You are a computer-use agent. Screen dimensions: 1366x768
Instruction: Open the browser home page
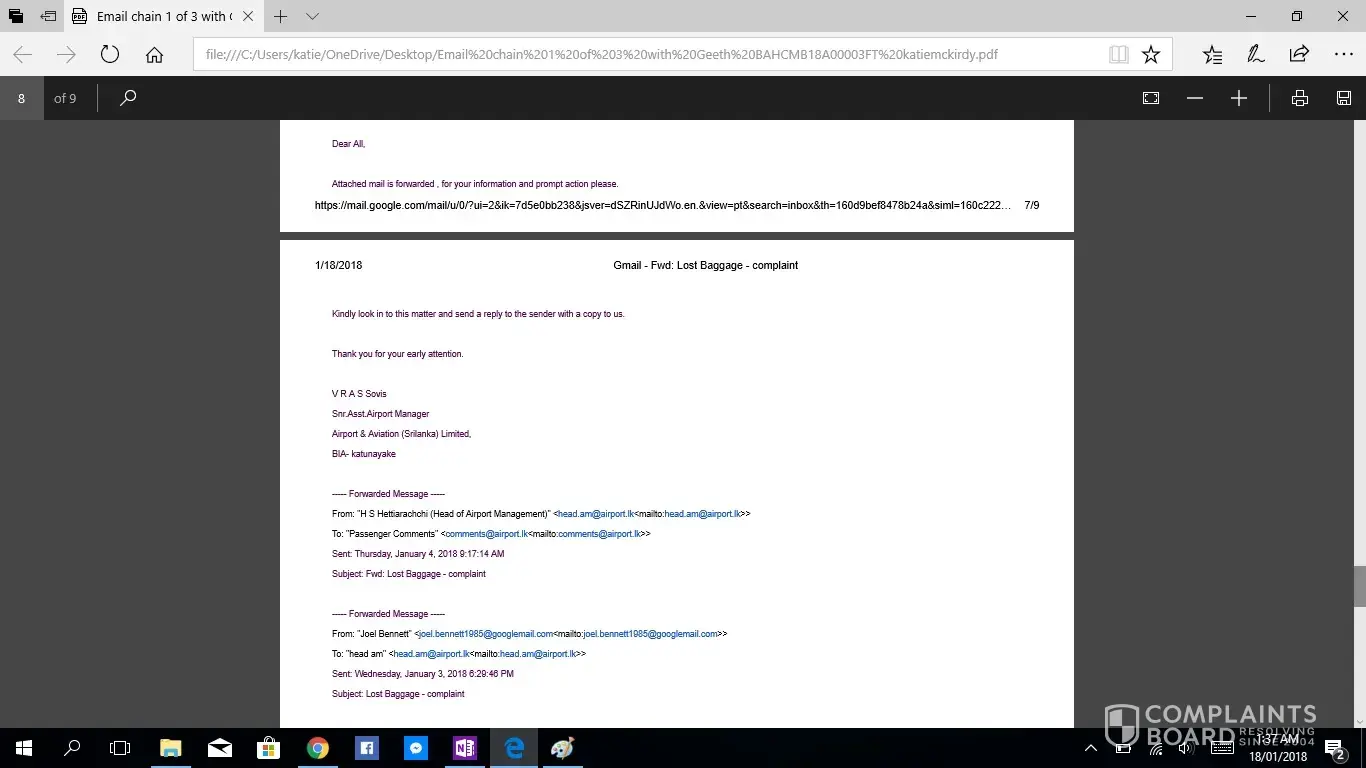pos(154,55)
